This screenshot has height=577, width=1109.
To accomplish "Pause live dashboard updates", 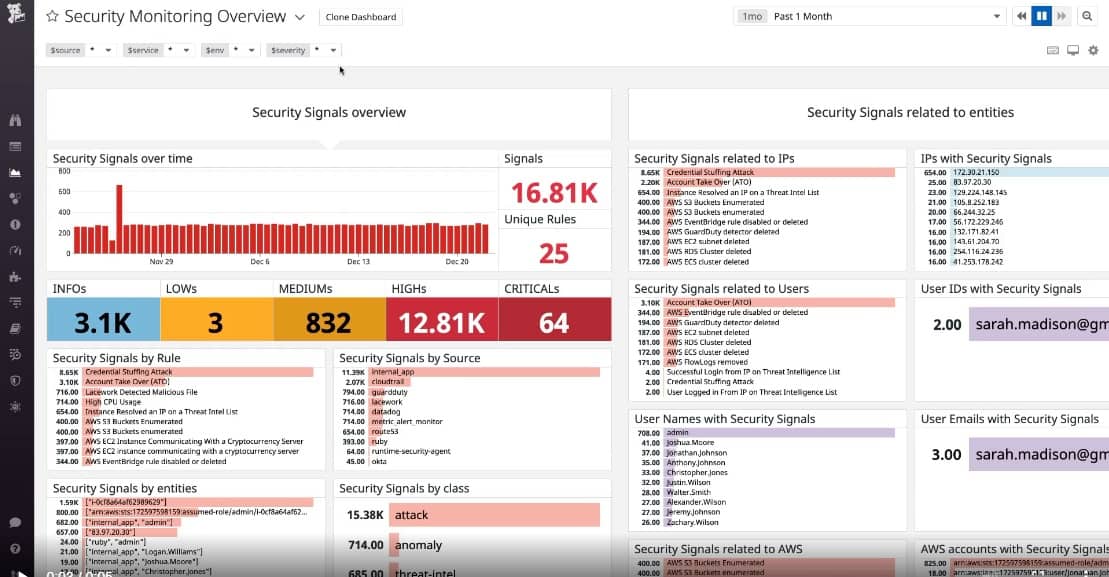I will 1041,16.
